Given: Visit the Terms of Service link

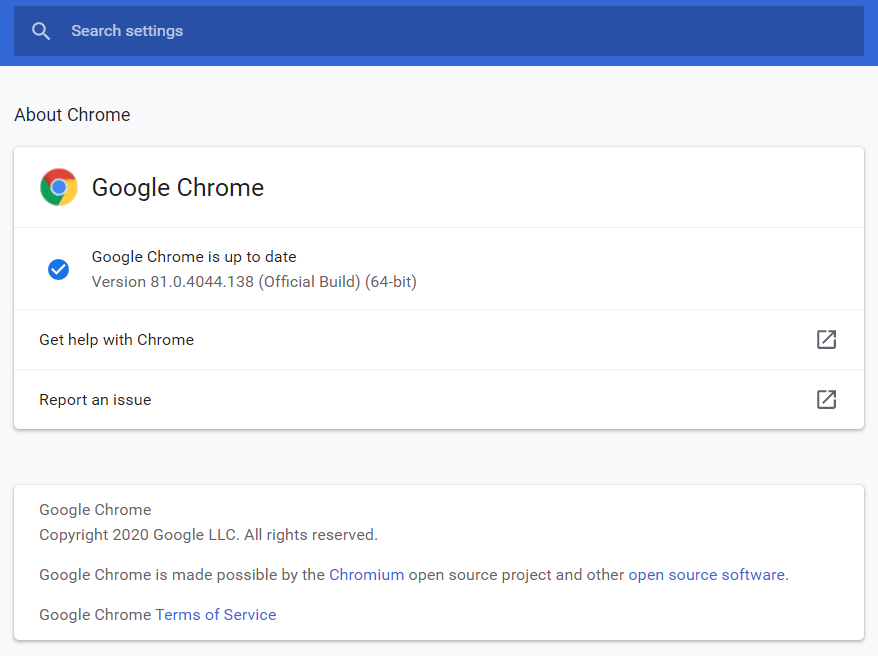Looking at the screenshot, I should pyautogui.click(x=216, y=615).
